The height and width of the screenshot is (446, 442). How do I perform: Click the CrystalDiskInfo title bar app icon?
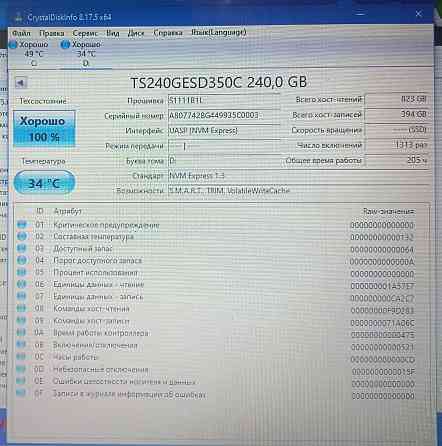[x=18, y=17]
